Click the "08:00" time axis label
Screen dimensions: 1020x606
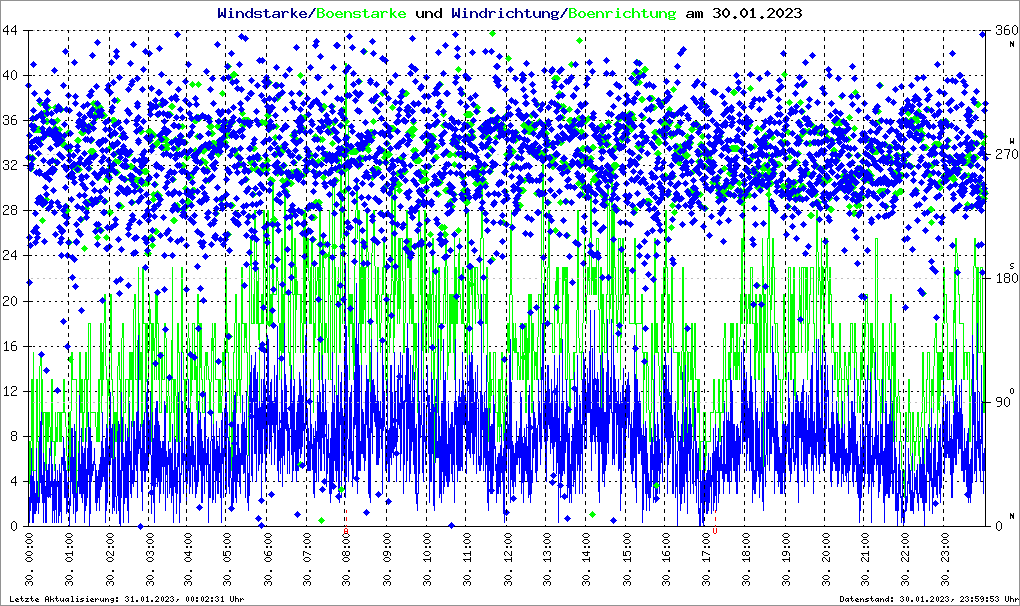(x=348, y=547)
